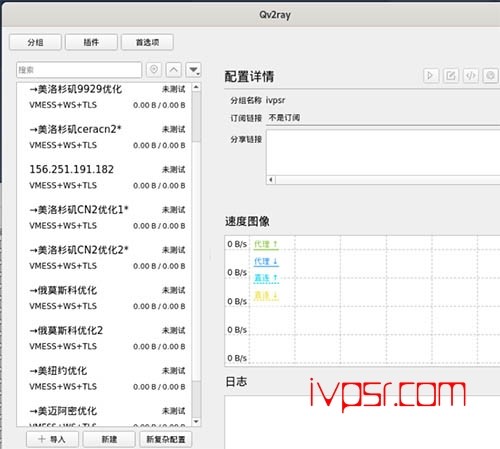Image resolution: width=500 pixels, height=449 pixels.
Task: Open the 分组 groups button
Action: pyautogui.click(x=35, y=42)
